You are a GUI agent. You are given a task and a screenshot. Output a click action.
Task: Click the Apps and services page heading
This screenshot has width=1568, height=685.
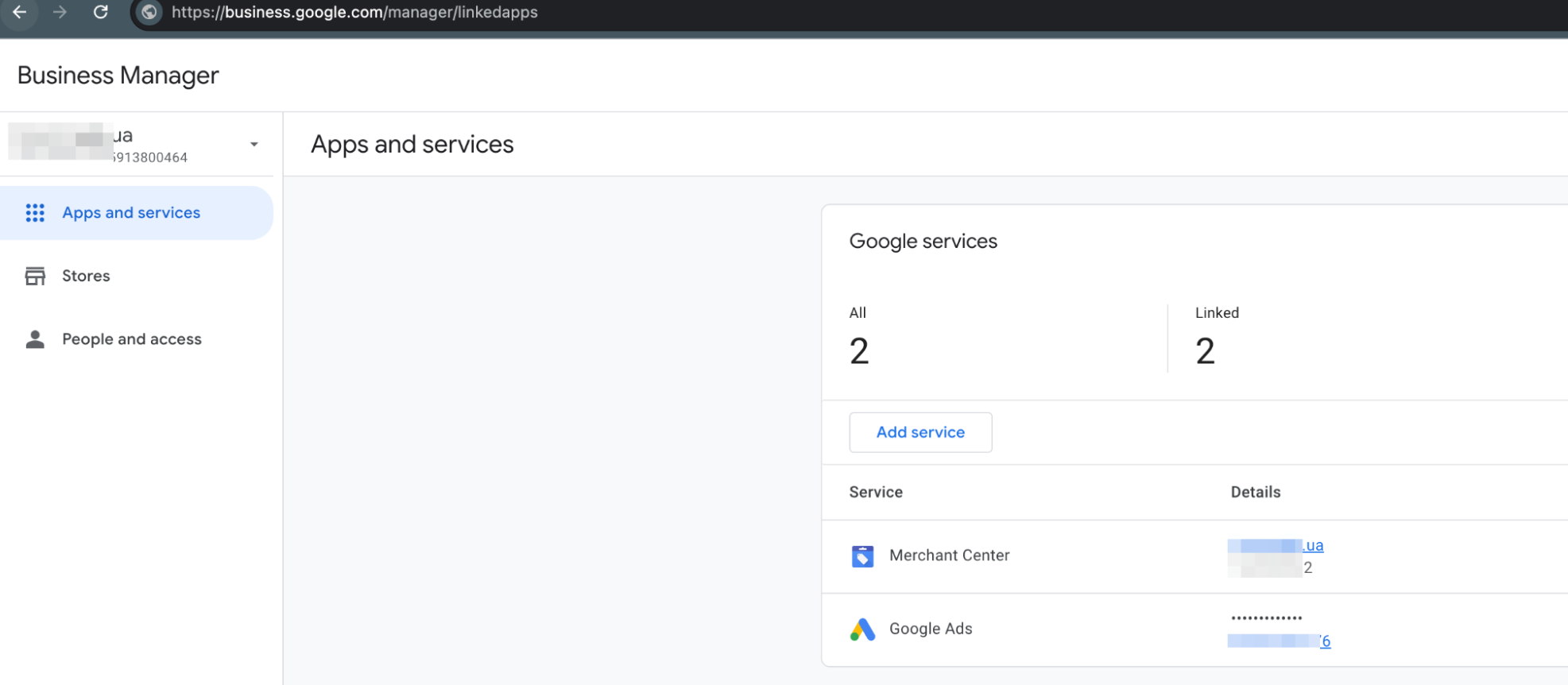[412, 145]
